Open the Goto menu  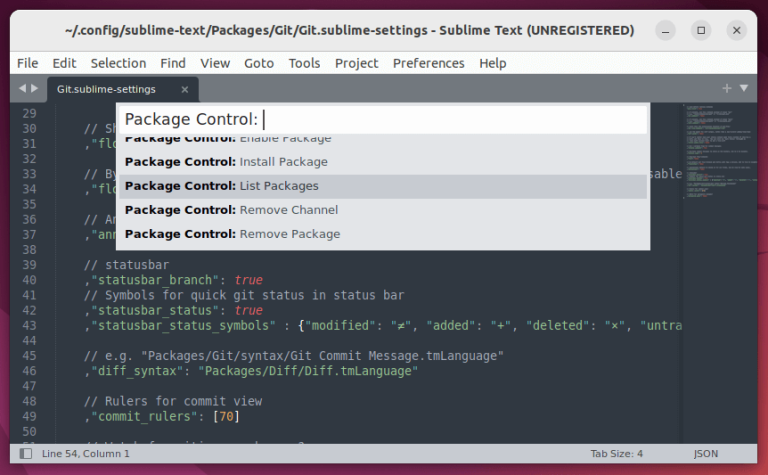point(259,63)
